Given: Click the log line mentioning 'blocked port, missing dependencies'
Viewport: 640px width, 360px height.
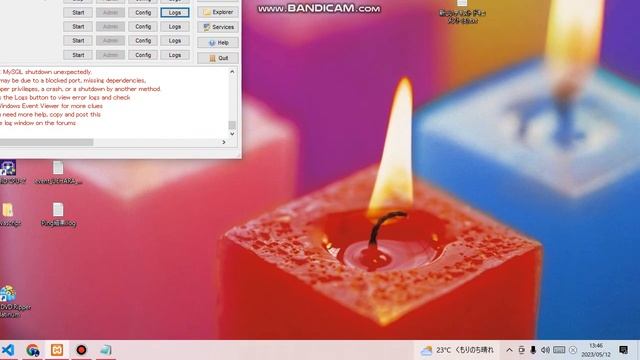Looking at the screenshot, I should point(73,80).
